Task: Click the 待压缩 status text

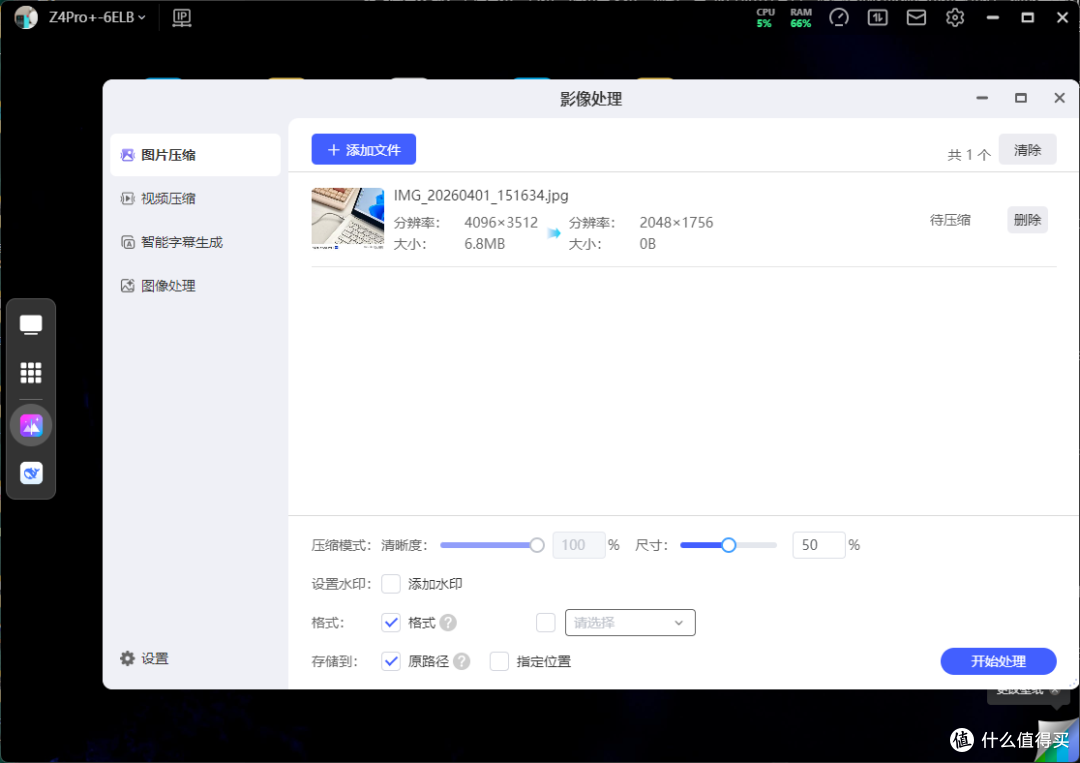Action: tap(950, 220)
